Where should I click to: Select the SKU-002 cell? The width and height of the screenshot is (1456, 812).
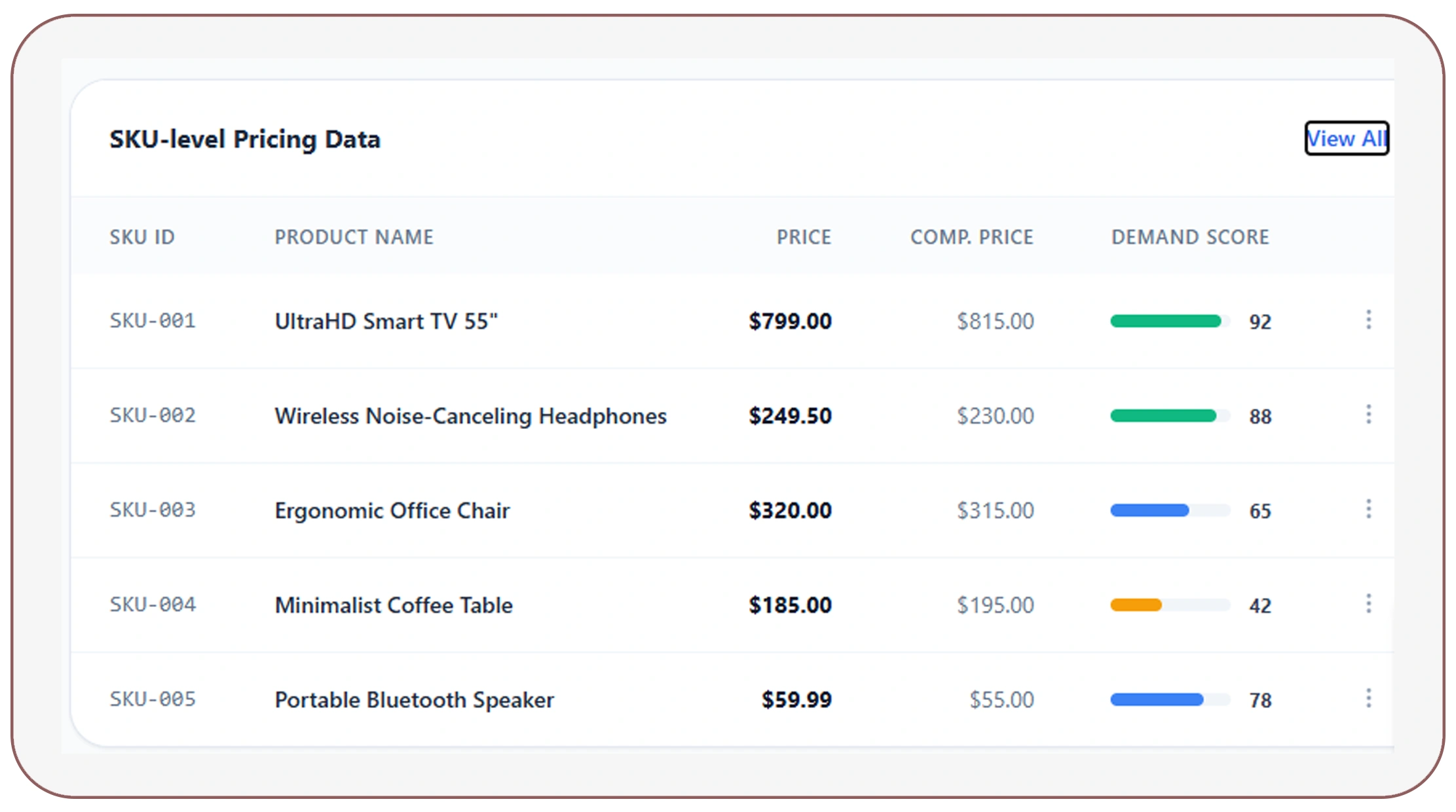coord(153,415)
